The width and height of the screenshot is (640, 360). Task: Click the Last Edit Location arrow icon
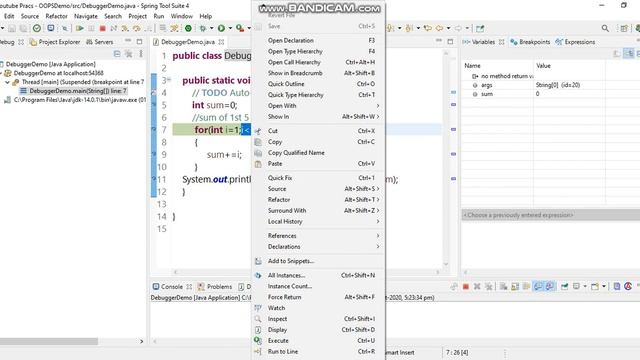tap(427, 28)
